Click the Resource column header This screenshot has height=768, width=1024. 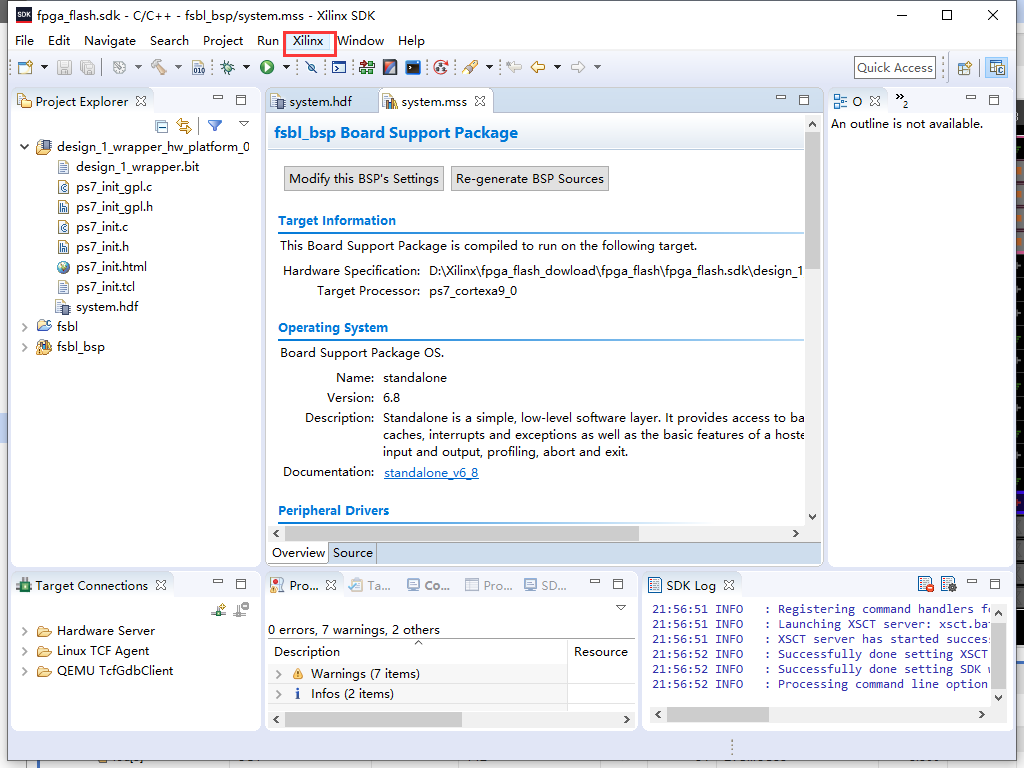(x=601, y=652)
